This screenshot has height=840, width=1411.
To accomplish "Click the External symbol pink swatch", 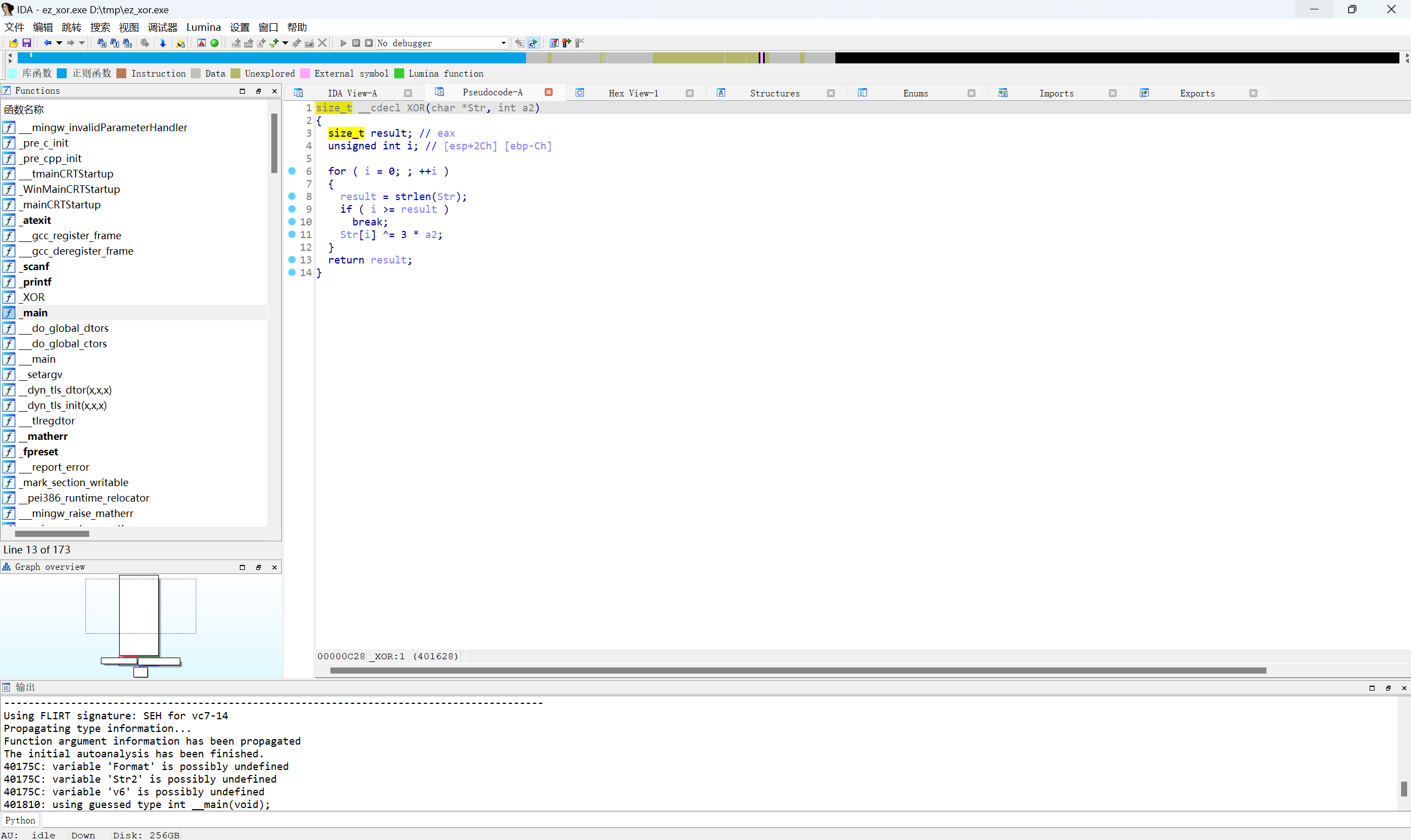I will 305,74.
